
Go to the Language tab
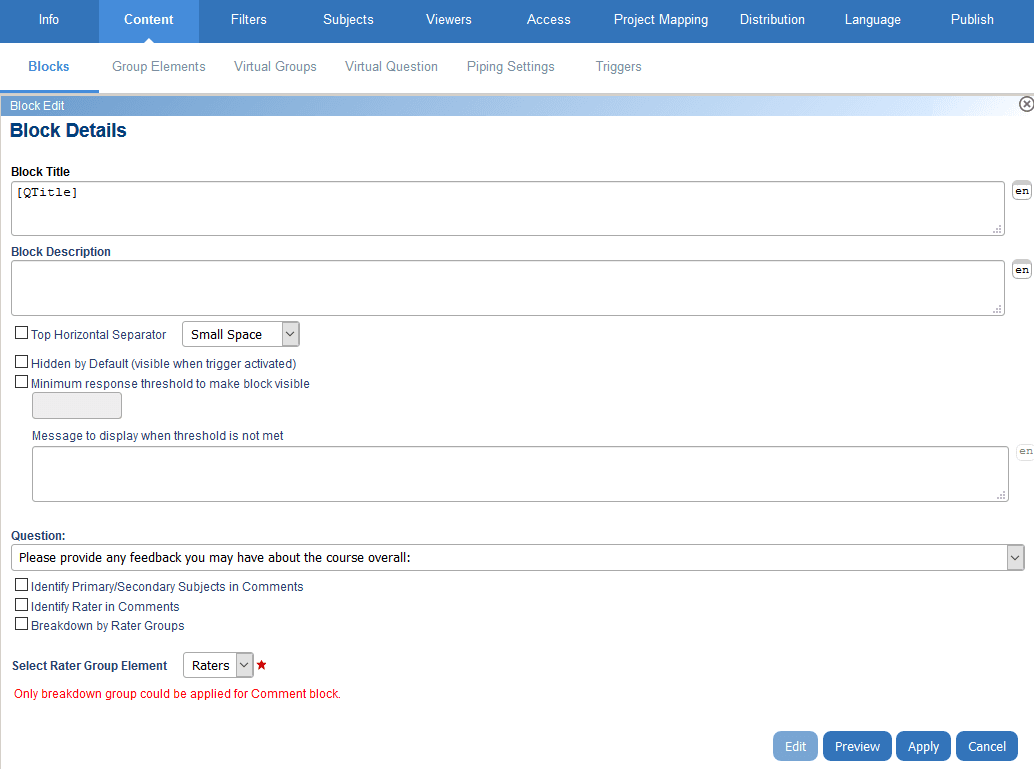[872, 20]
